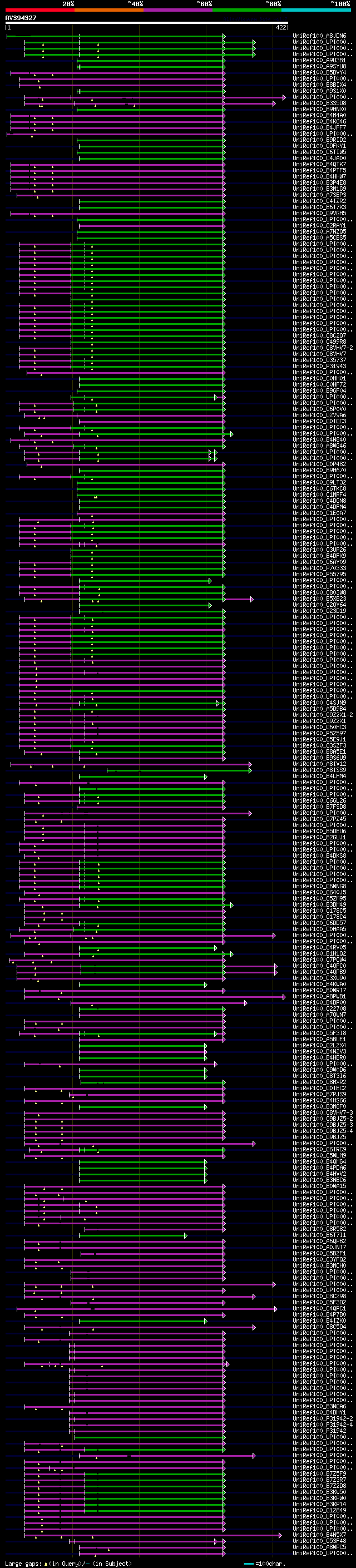Open hit UniRef100_A9U3B1
This screenshot has height=1568, width=356.
319,60
